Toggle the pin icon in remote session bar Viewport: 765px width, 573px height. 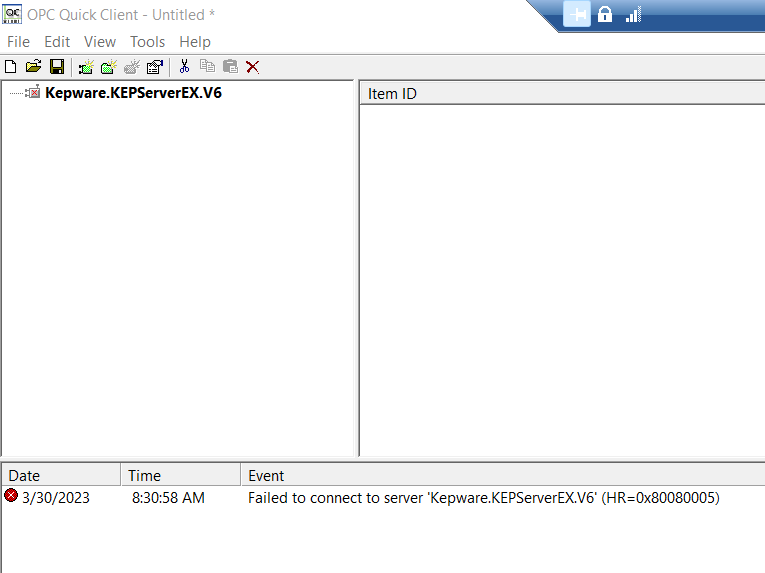pos(577,14)
